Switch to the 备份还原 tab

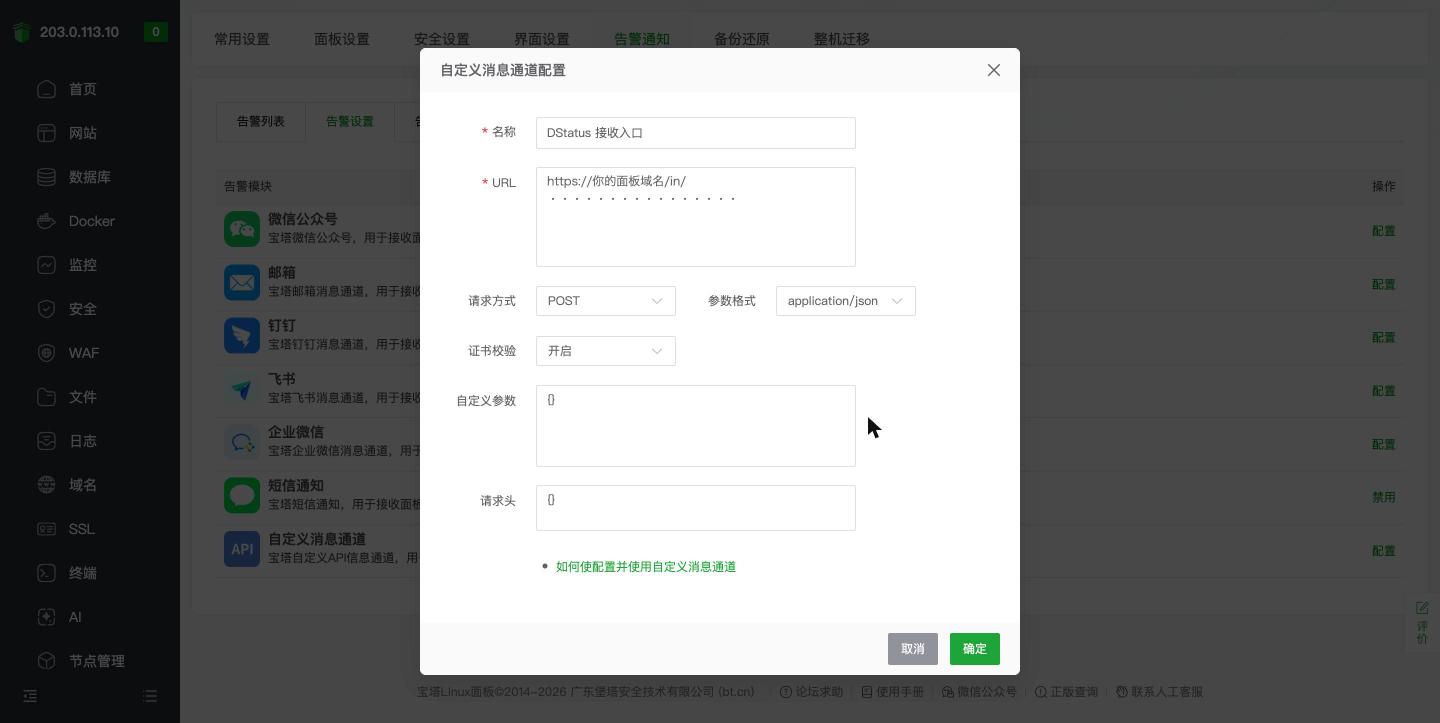742,39
